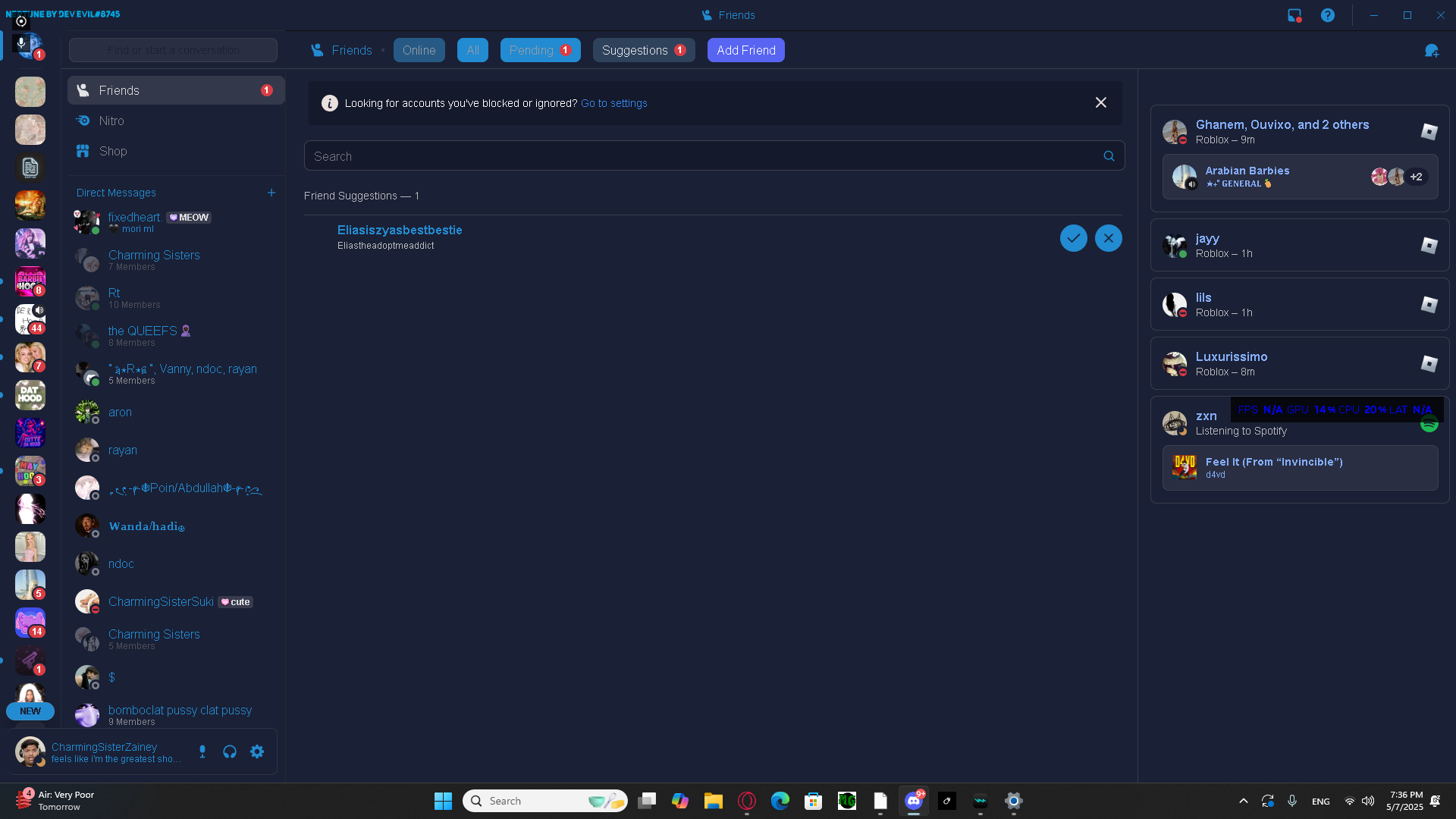Toggle microphone mute in user panel

click(x=202, y=752)
